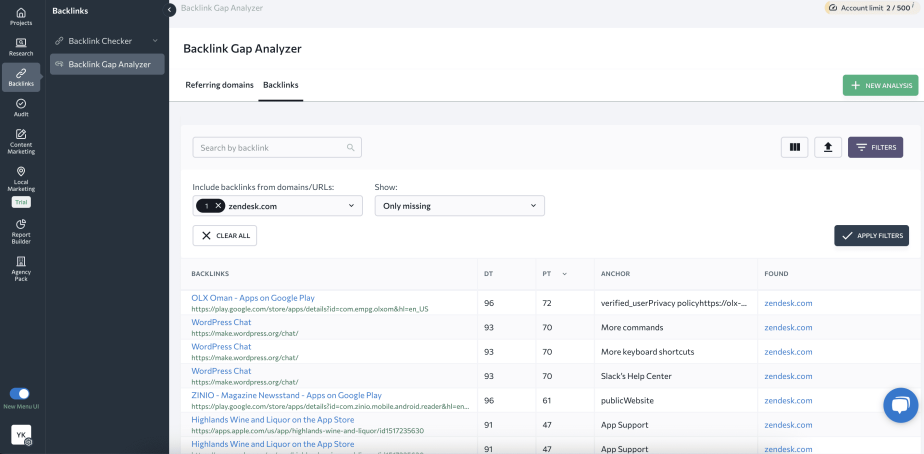The image size is (924, 454).
Task: Click the New Analysis button
Action: [880, 85]
